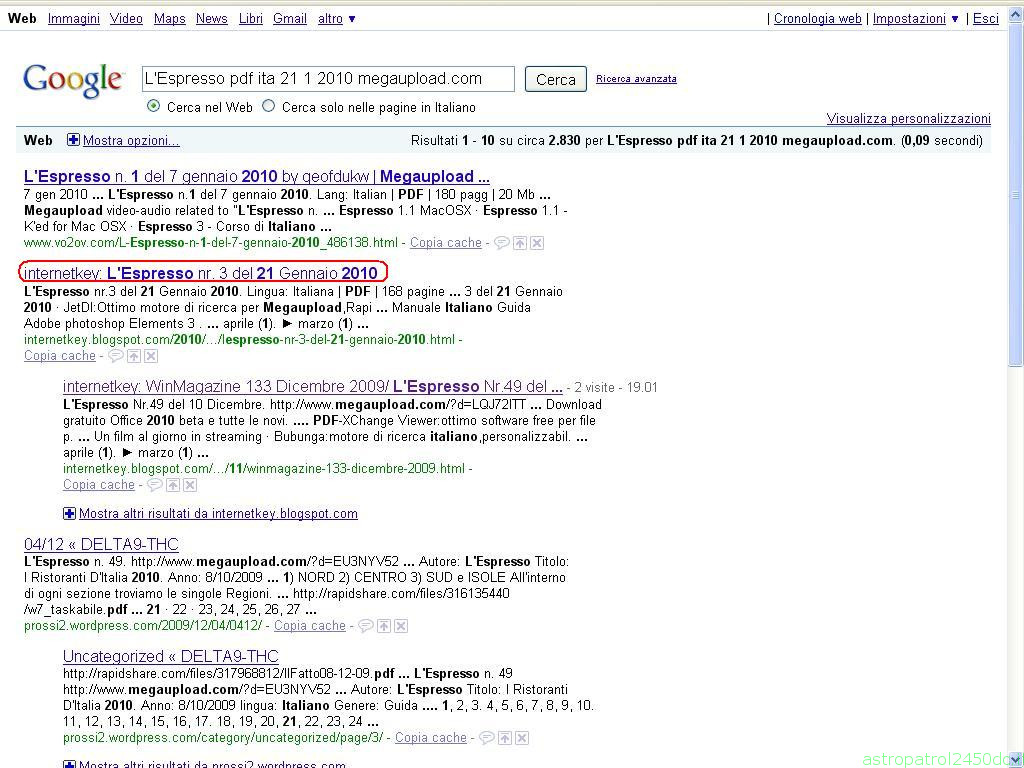The width and height of the screenshot is (1024, 768).
Task: Open 'internetkey: WinMagazine 133 Dicembre 2009' result
Action: click(313, 387)
